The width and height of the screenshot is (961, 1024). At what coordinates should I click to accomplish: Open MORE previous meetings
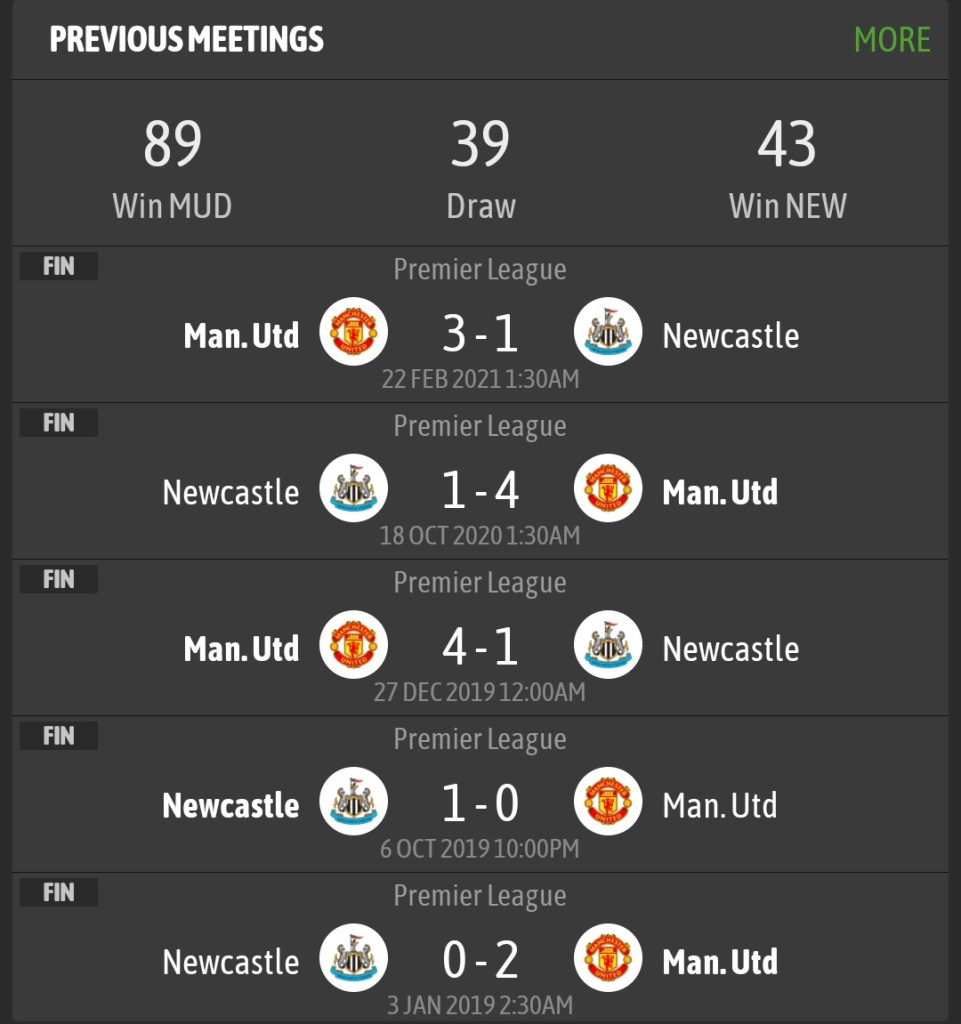coord(892,40)
